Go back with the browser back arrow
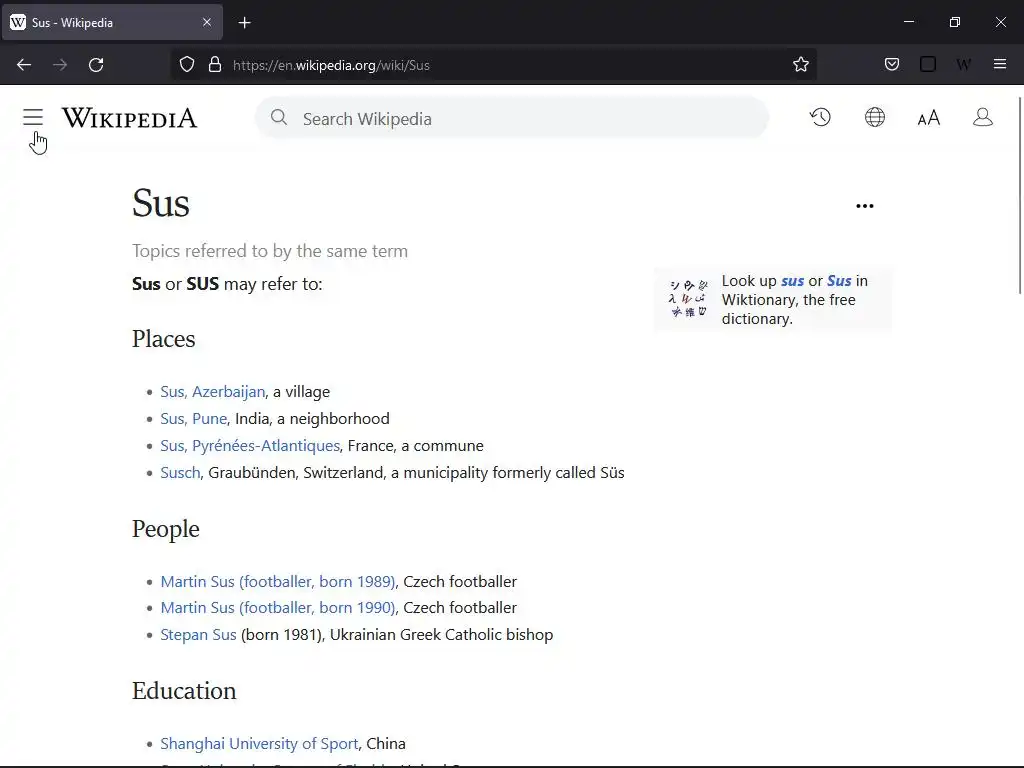 coord(24,65)
